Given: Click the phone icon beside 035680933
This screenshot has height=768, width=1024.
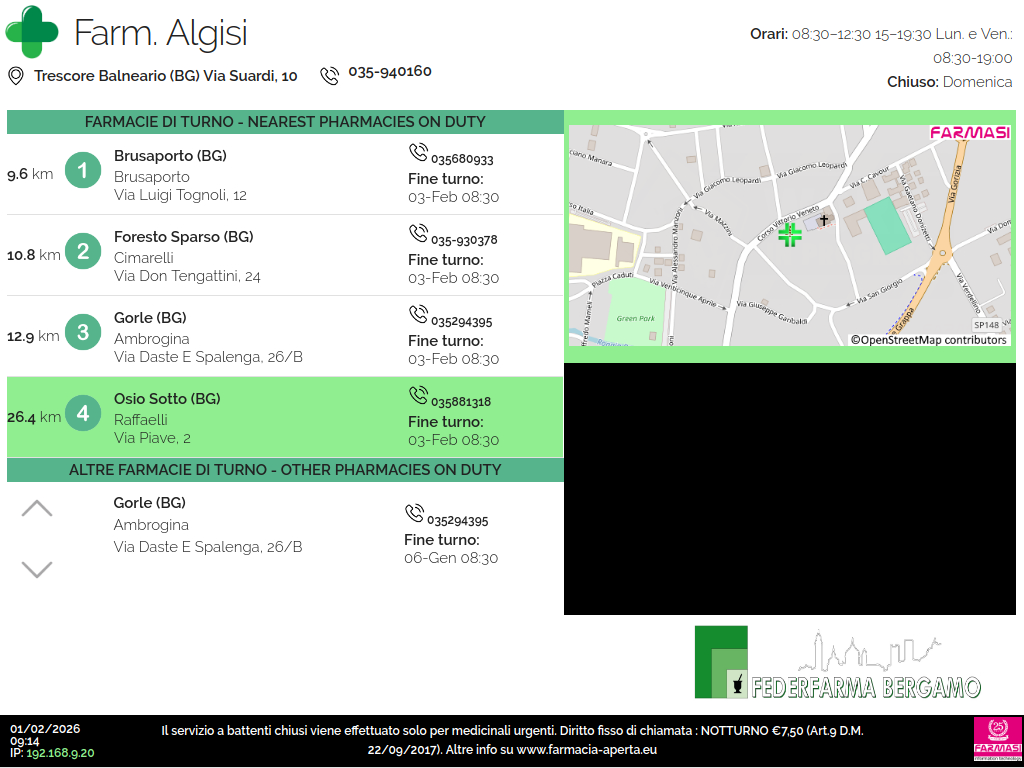Looking at the screenshot, I should click(x=418, y=153).
